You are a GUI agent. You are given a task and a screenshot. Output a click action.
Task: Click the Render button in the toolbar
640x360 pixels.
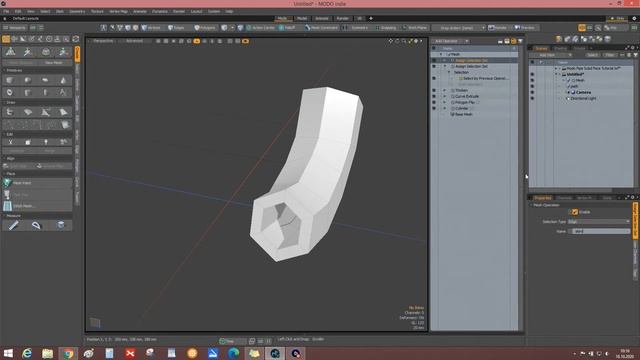498,28
